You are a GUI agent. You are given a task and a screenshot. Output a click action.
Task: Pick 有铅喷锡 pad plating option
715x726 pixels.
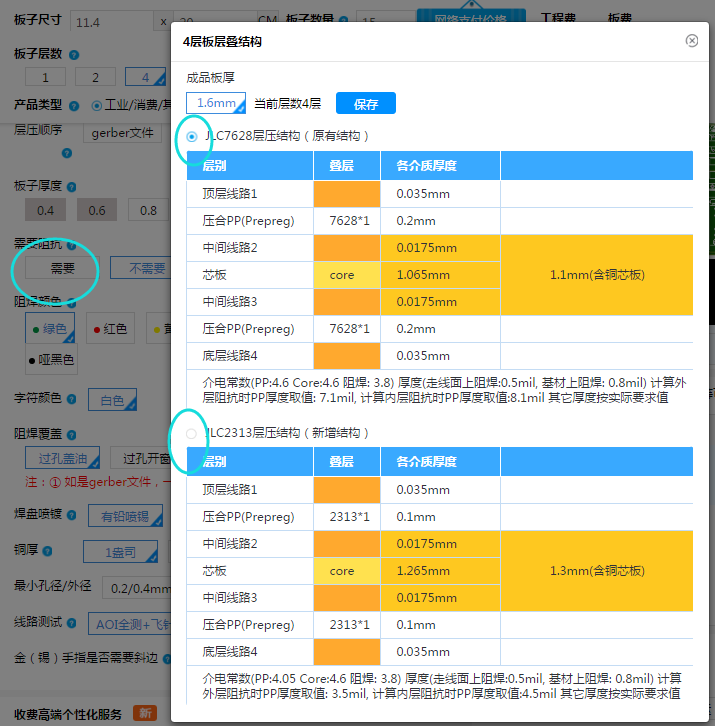pos(124,516)
